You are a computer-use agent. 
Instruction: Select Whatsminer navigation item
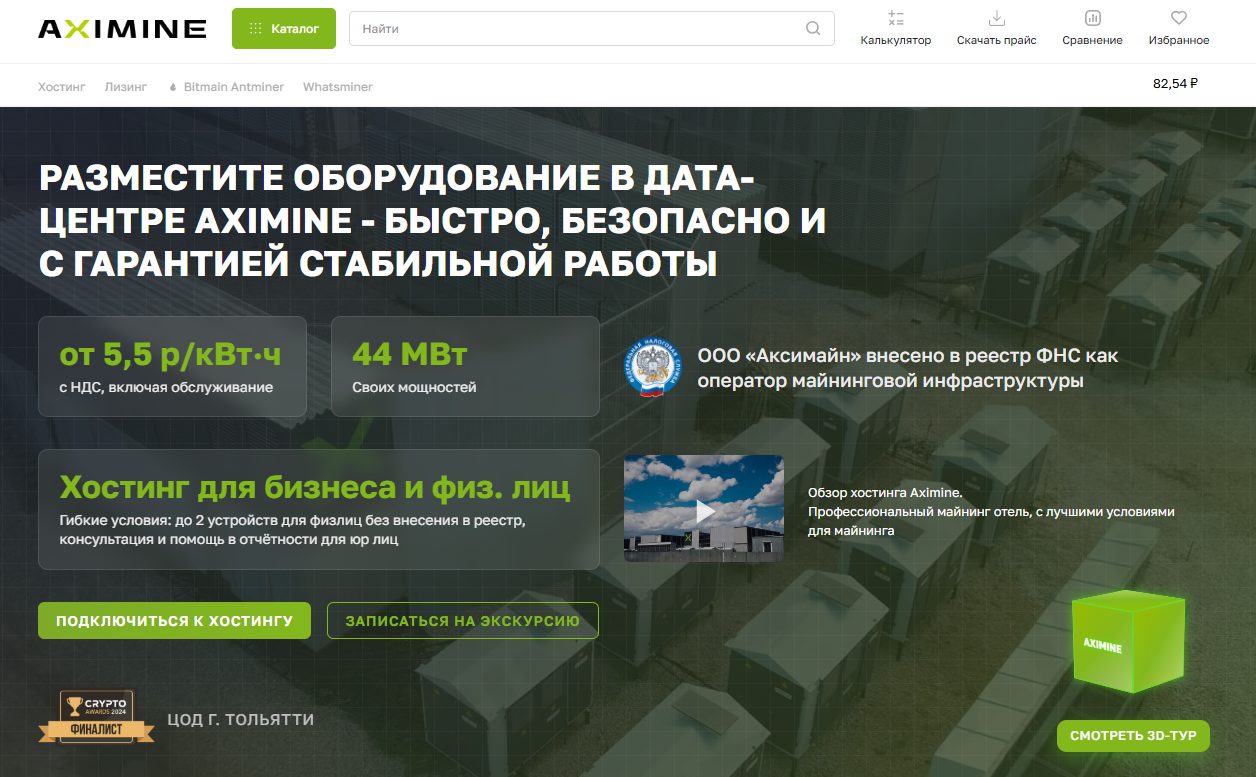(338, 87)
